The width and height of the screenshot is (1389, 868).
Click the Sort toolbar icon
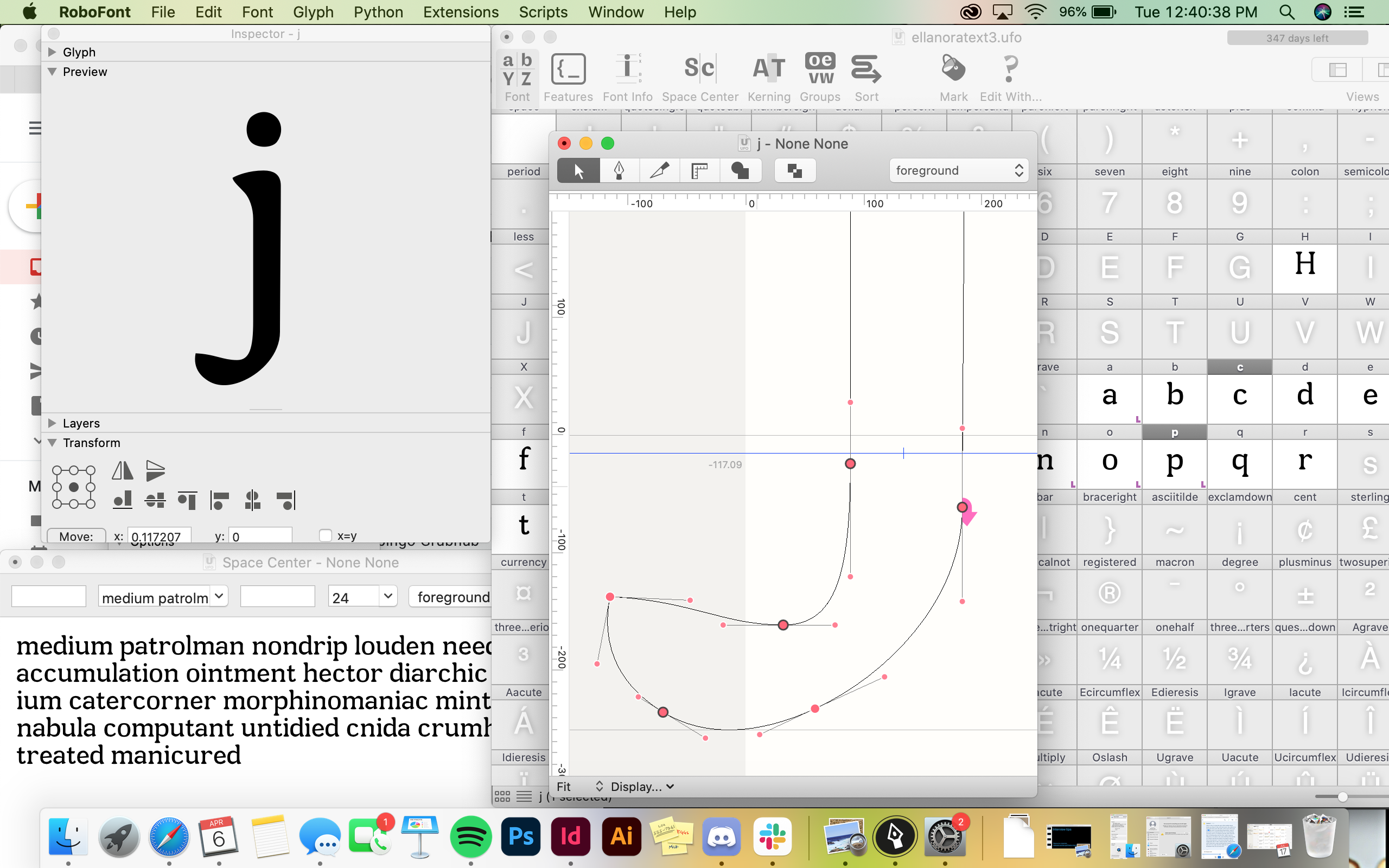point(866,78)
